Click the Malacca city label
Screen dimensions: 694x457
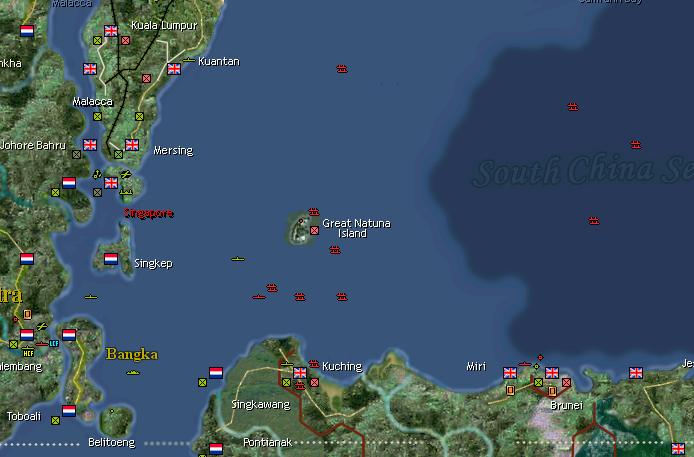point(93,102)
